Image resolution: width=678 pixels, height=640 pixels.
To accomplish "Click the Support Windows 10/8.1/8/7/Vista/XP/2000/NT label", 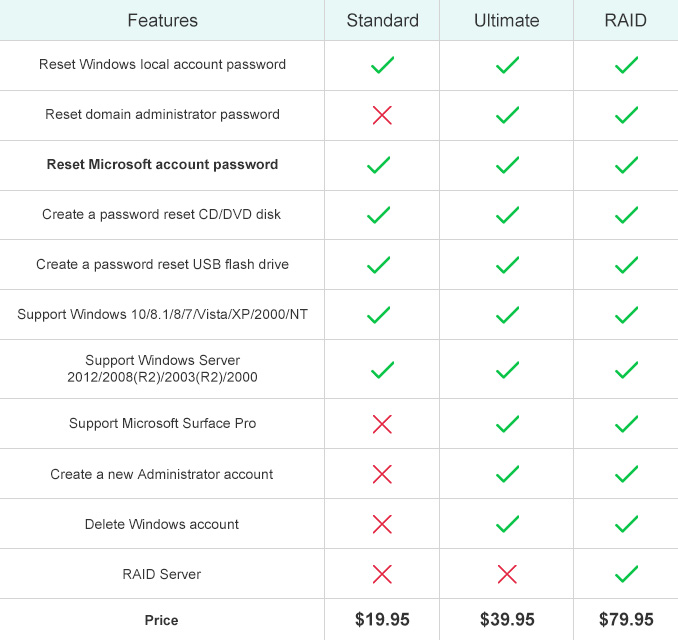I will click(162, 314).
